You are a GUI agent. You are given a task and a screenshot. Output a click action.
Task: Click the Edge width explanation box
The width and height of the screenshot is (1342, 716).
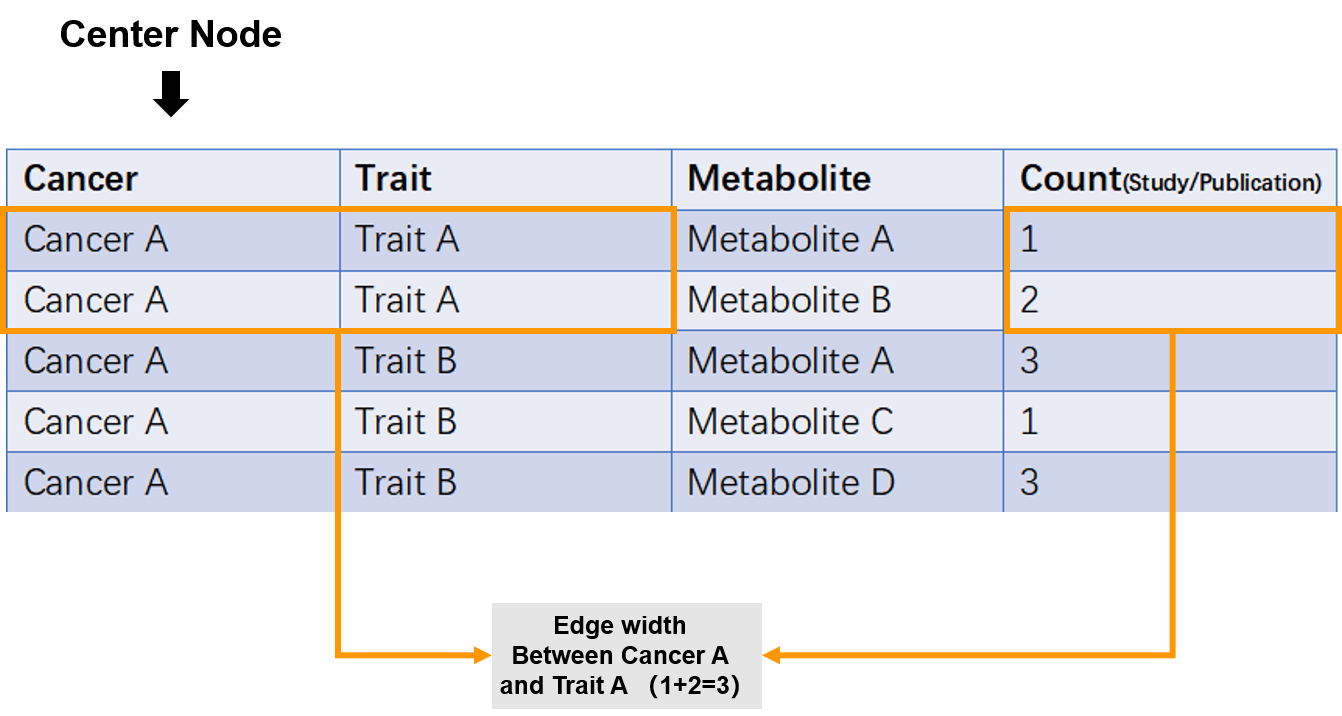(627, 656)
